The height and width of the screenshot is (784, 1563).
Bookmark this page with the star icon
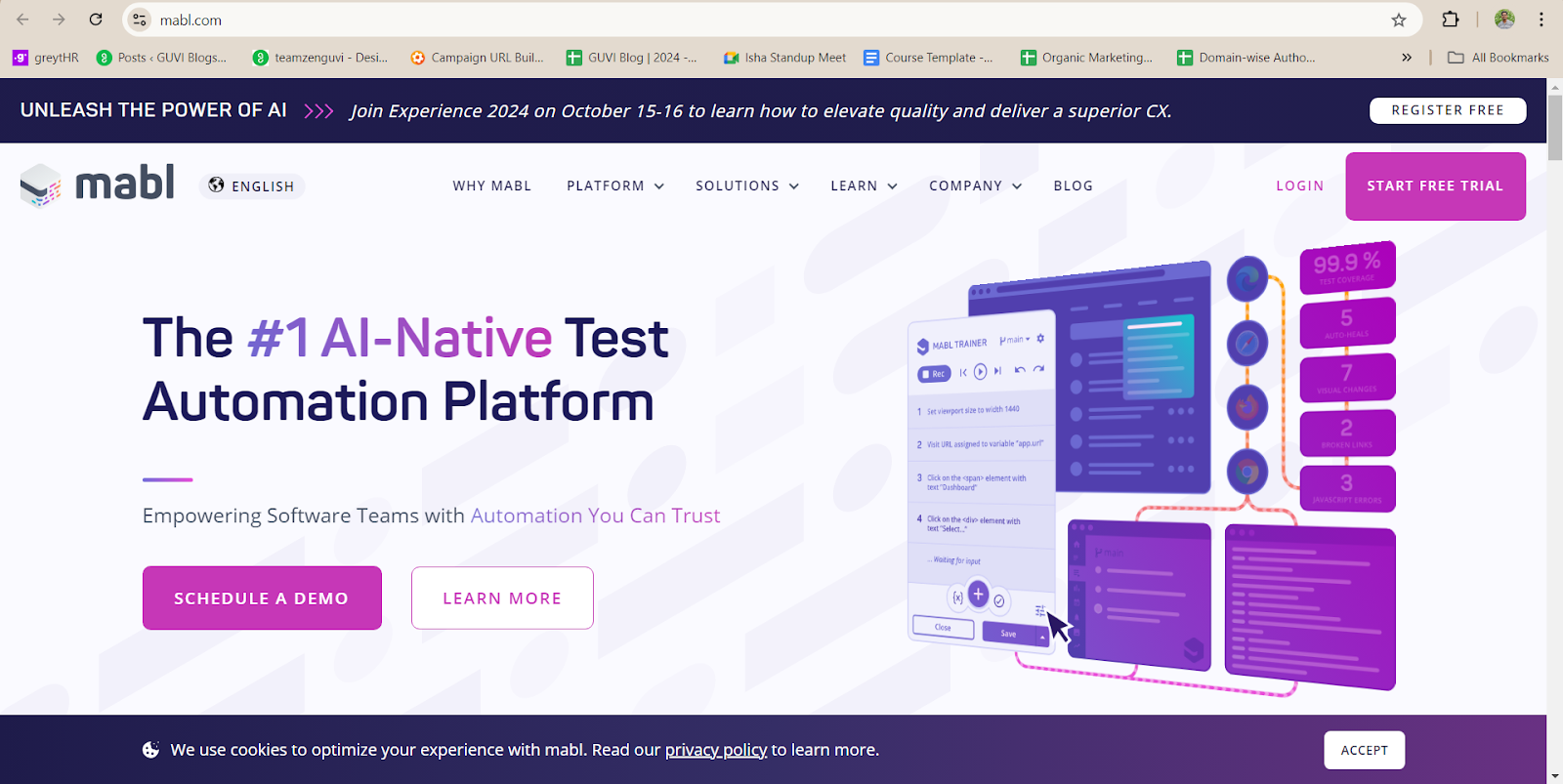tap(1399, 20)
